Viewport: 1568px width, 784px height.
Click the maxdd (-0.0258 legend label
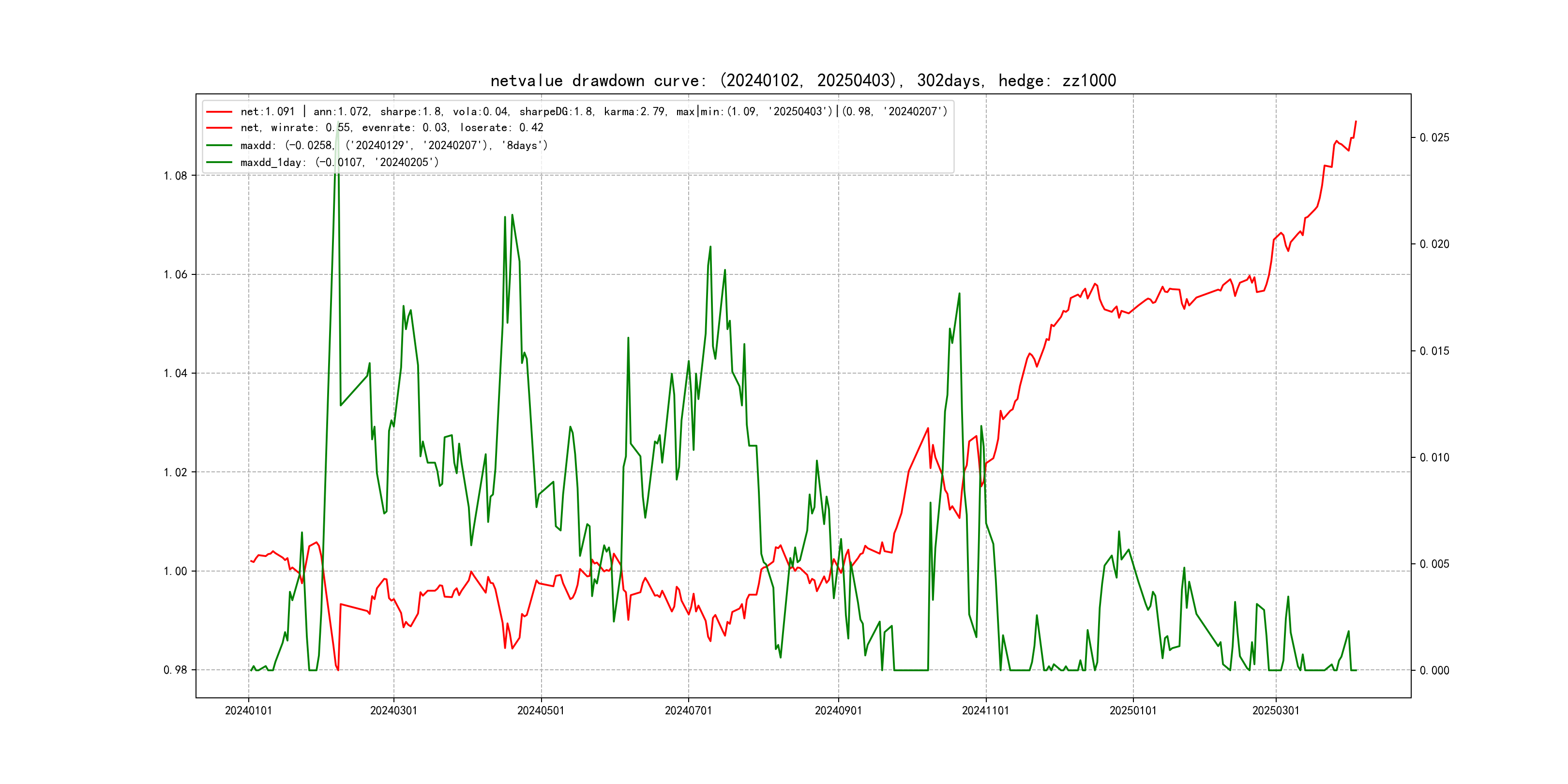(394, 146)
